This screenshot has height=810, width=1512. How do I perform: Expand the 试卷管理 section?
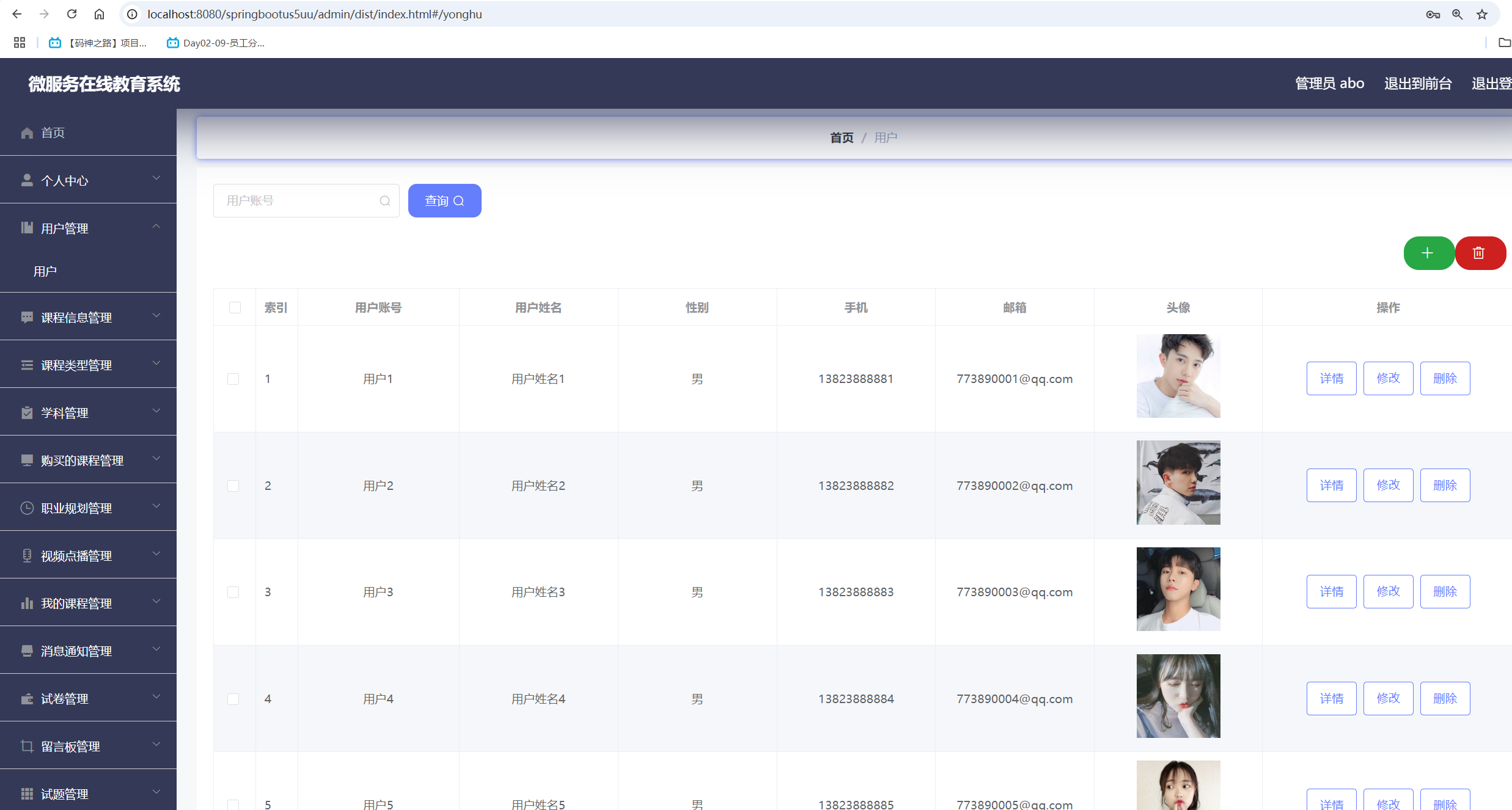[x=156, y=698]
